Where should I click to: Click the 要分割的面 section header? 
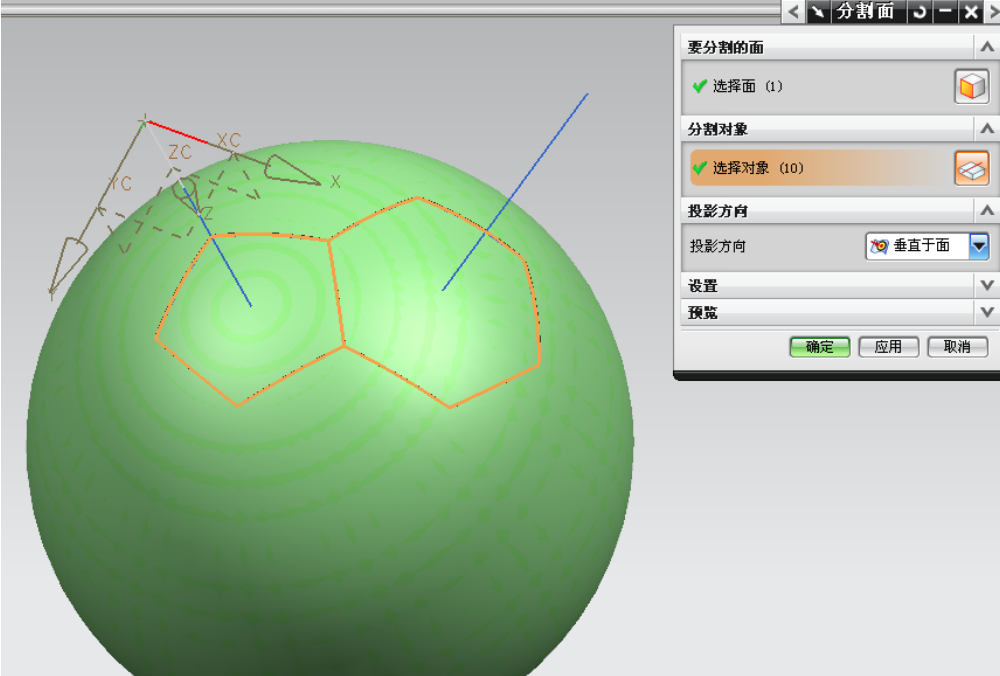tap(828, 47)
